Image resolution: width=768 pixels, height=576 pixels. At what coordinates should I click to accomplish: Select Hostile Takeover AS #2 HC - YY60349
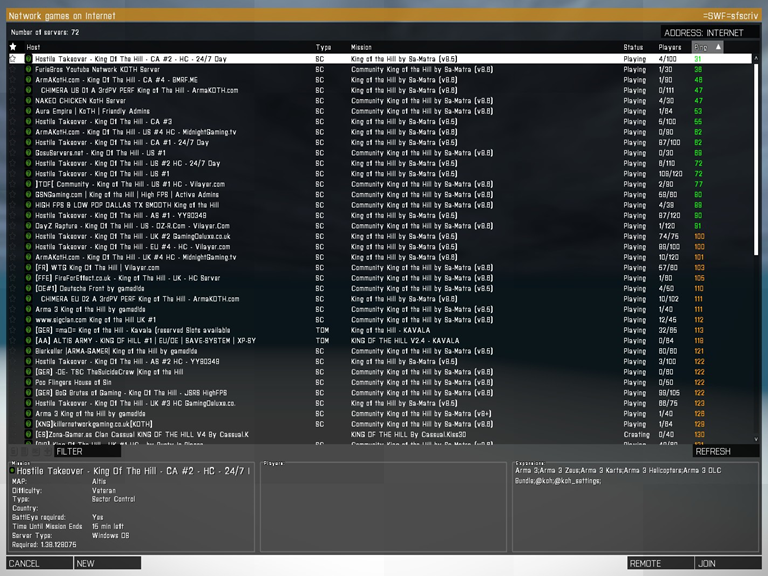pos(380,361)
